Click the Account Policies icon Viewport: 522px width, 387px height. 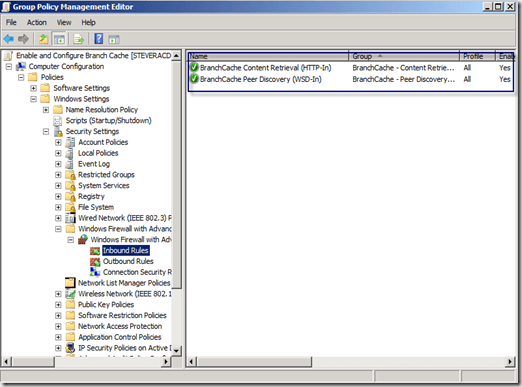click(x=70, y=142)
